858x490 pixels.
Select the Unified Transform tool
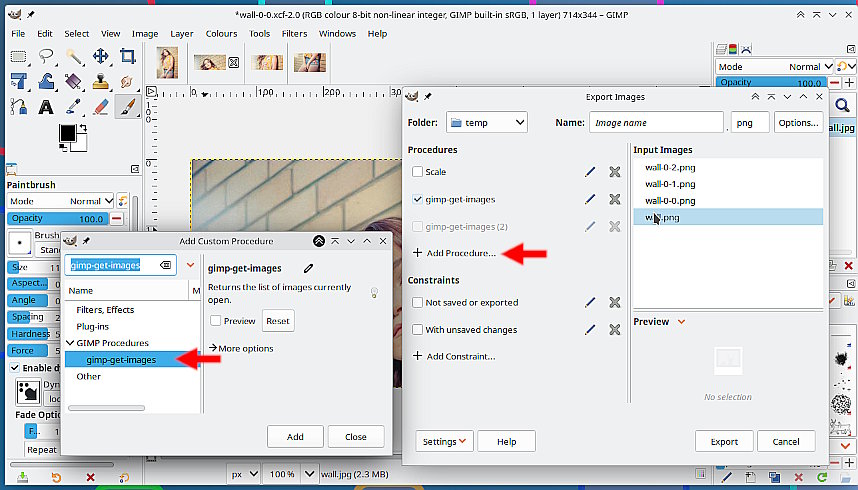click(x=19, y=82)
